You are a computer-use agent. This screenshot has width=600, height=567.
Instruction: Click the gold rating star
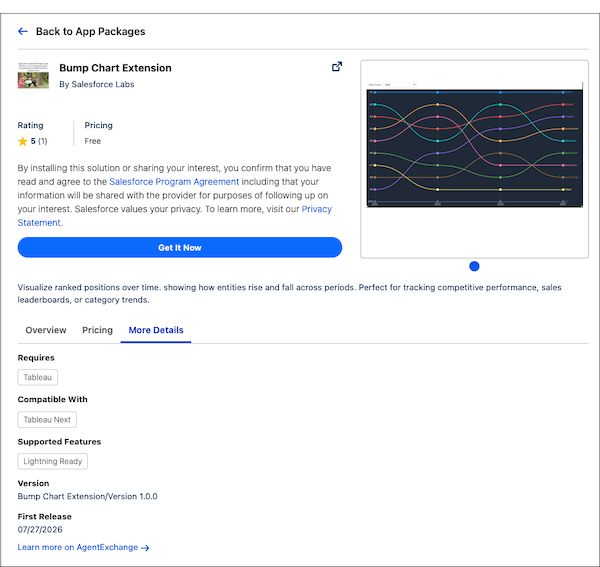pyautogui.click(x=23, y=142)
